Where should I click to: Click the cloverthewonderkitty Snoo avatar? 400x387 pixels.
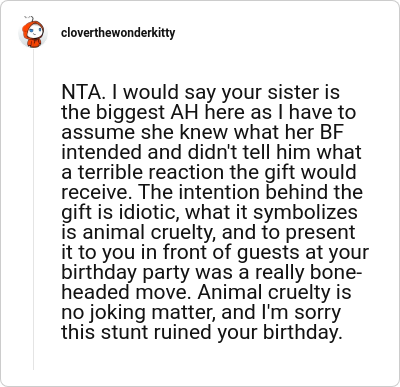tap(33, 33)
